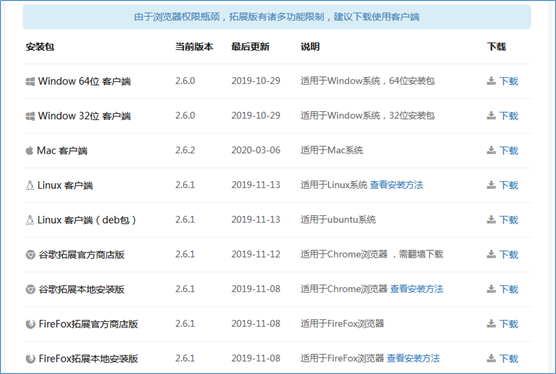Click description 适用于ubuntu系统
This screenshot has width=556, height=374.
[338, 220]
